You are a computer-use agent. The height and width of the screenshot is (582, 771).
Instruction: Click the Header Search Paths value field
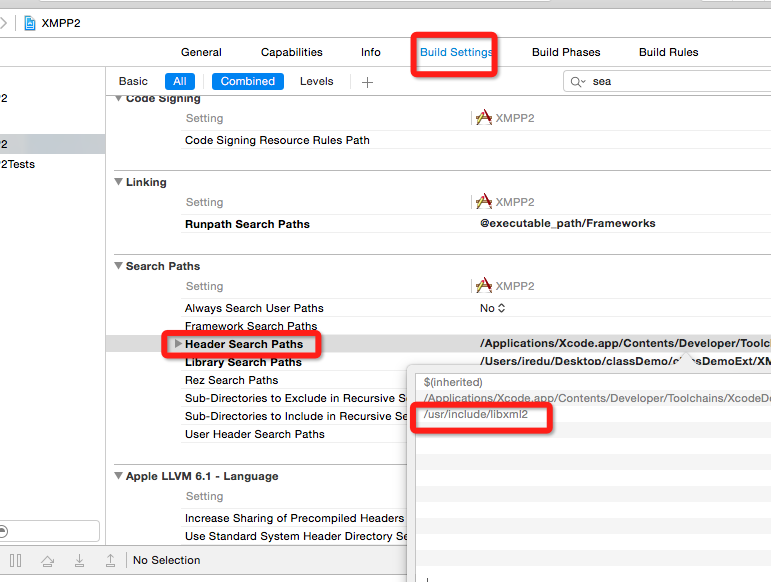click(x=625, y=343)
